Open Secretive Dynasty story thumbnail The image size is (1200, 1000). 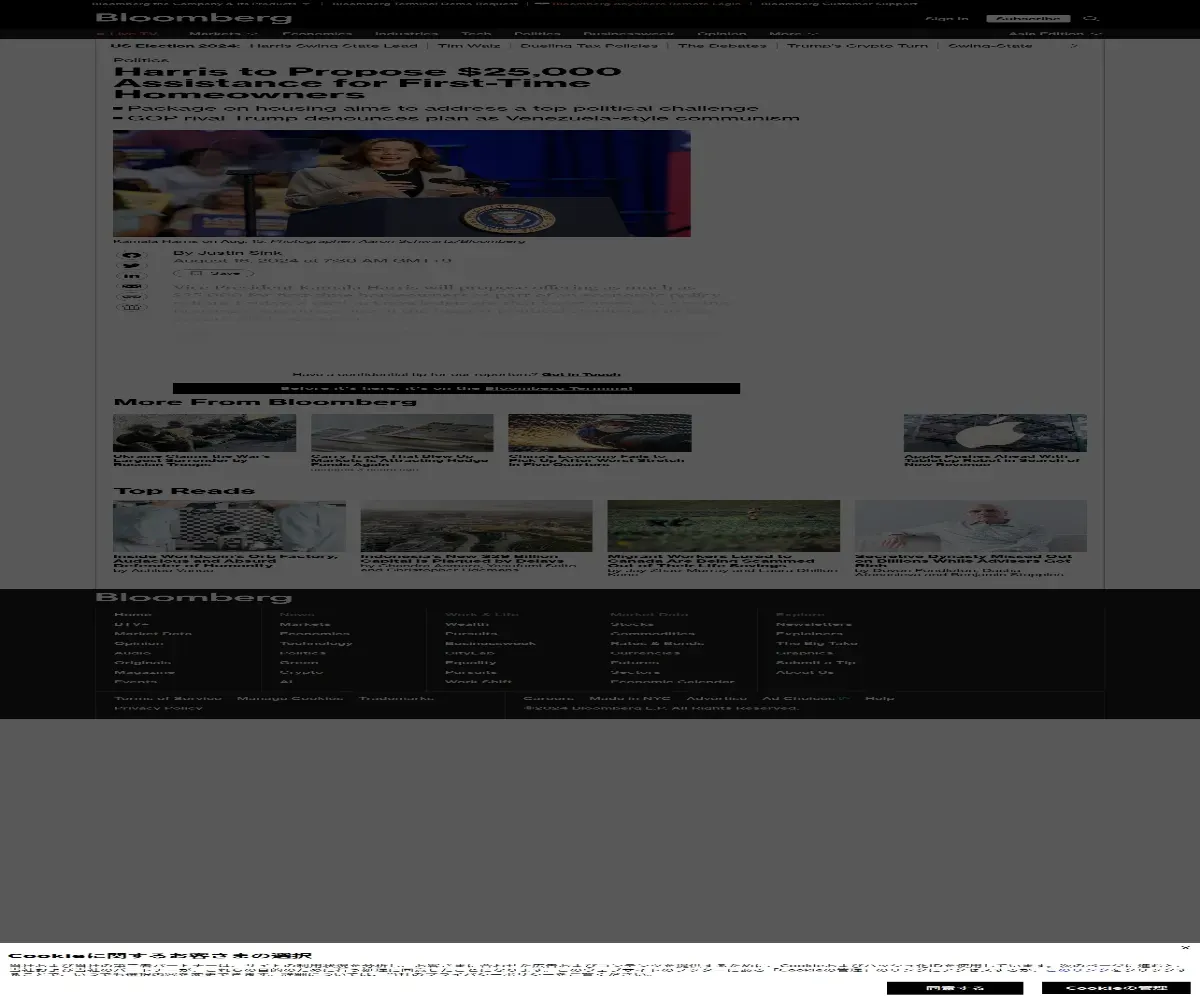click(971, 526)
